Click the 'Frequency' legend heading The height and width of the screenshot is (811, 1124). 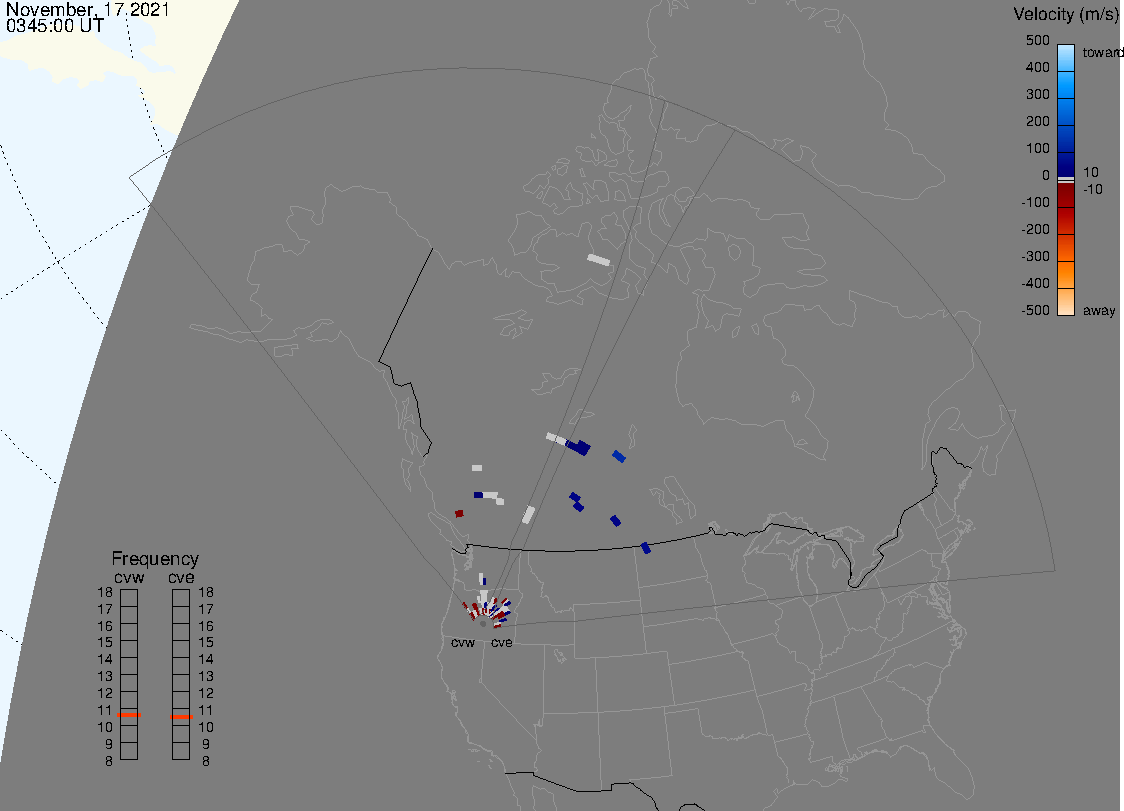point(155,559)
